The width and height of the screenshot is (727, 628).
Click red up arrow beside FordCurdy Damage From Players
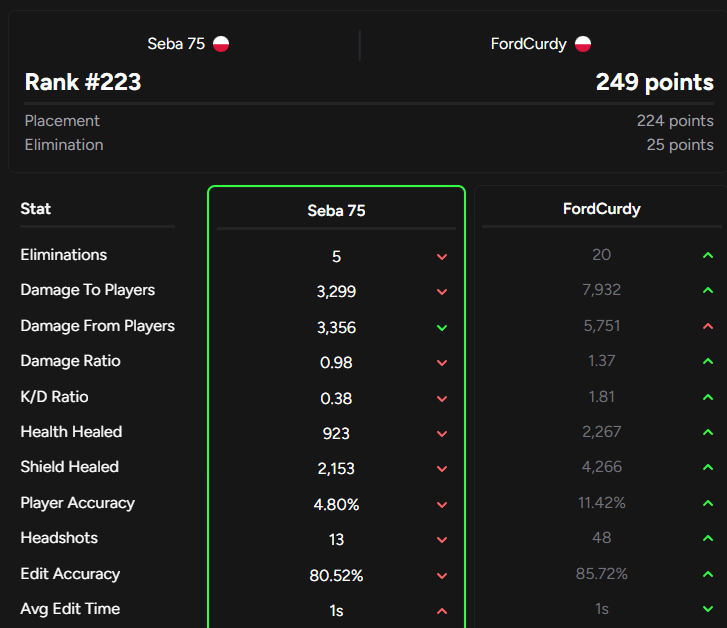tap(708, 326)
